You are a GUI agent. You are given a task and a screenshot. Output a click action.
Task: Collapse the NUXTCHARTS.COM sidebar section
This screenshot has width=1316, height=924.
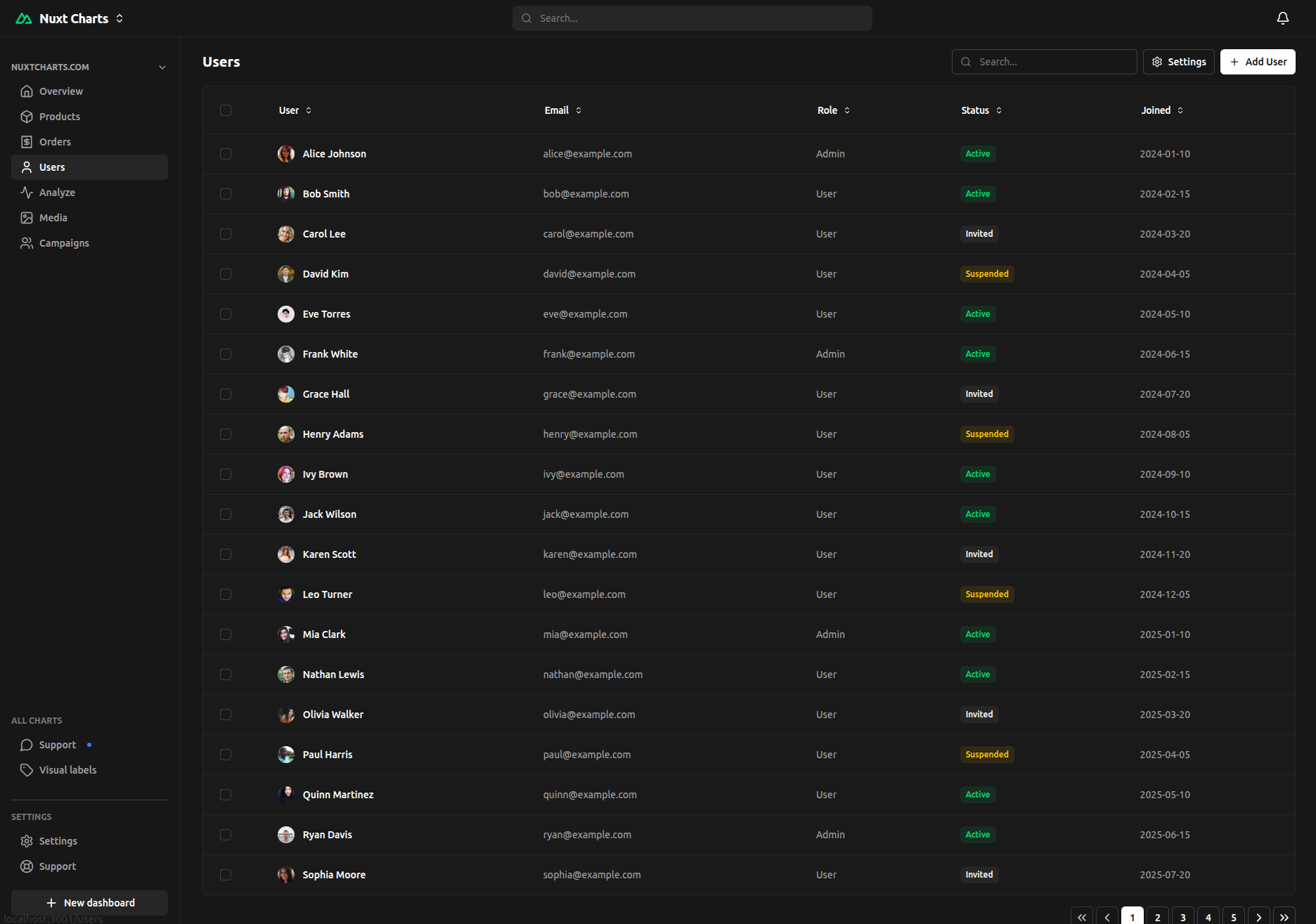click(x=162, y=67)
